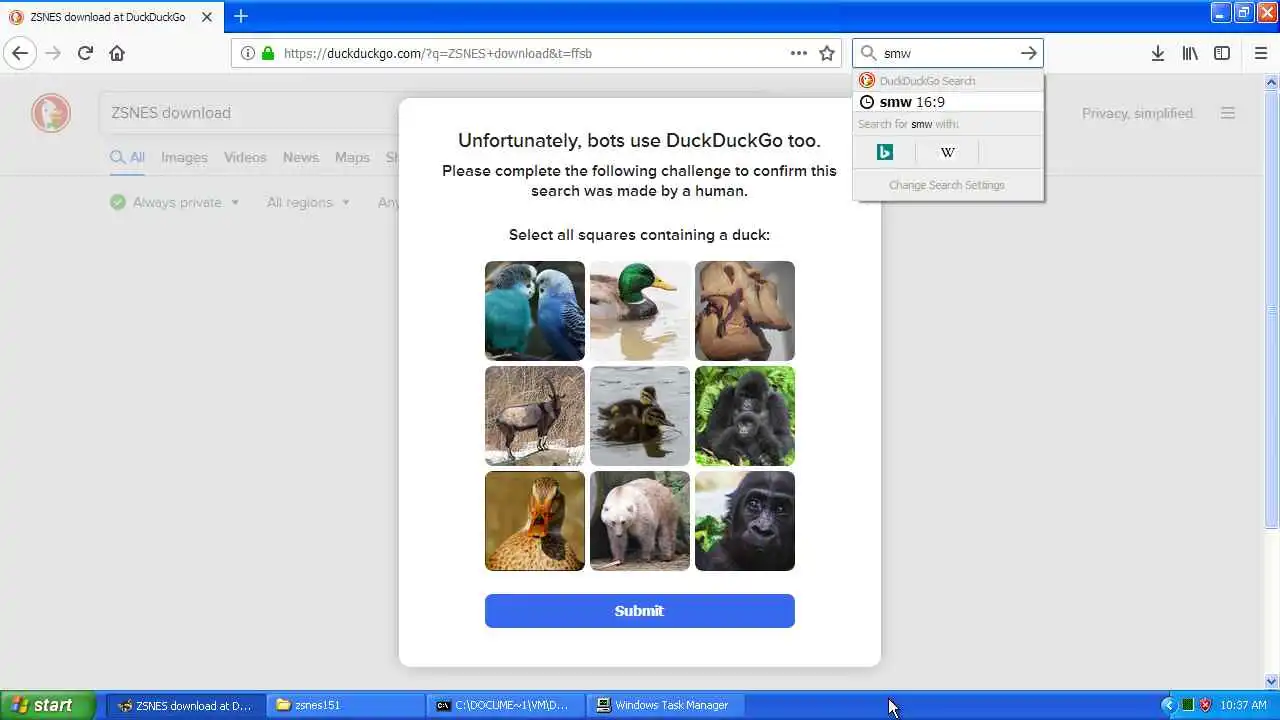This screenshot has height=720, width=1280.
Task: Open page actions three-dot menu
Action: 798,53
